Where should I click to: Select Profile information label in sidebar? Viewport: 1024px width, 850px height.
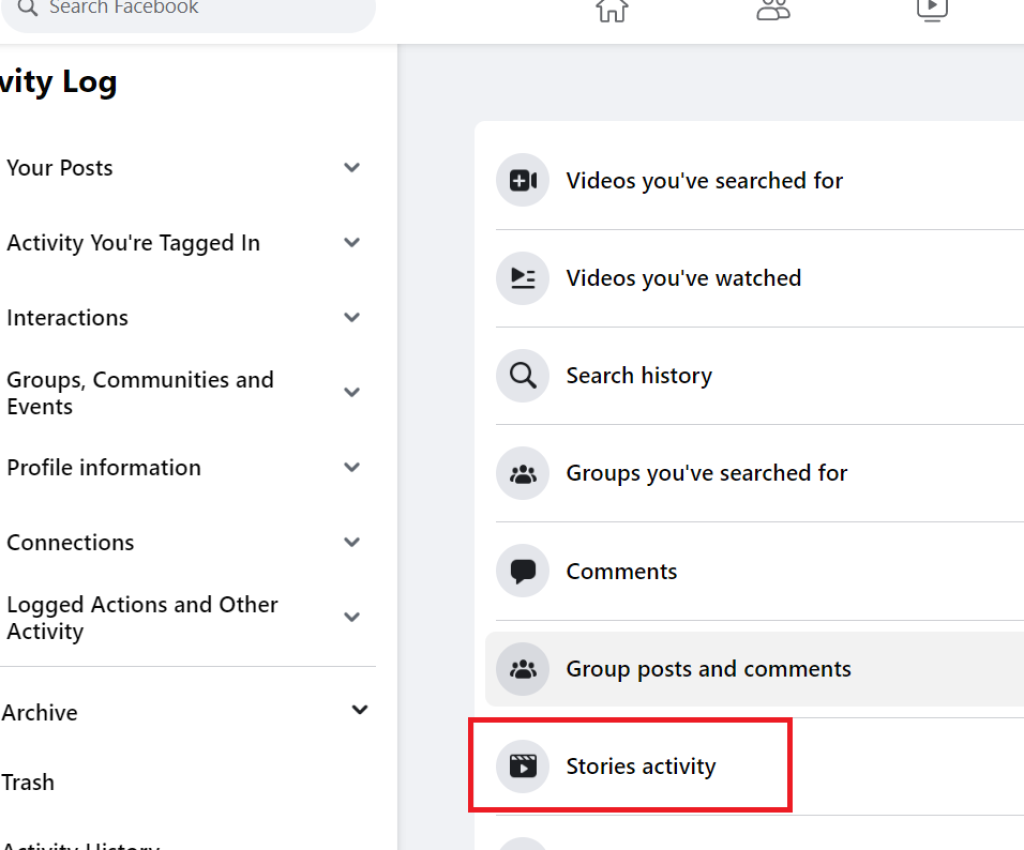(x=104, y=467)
